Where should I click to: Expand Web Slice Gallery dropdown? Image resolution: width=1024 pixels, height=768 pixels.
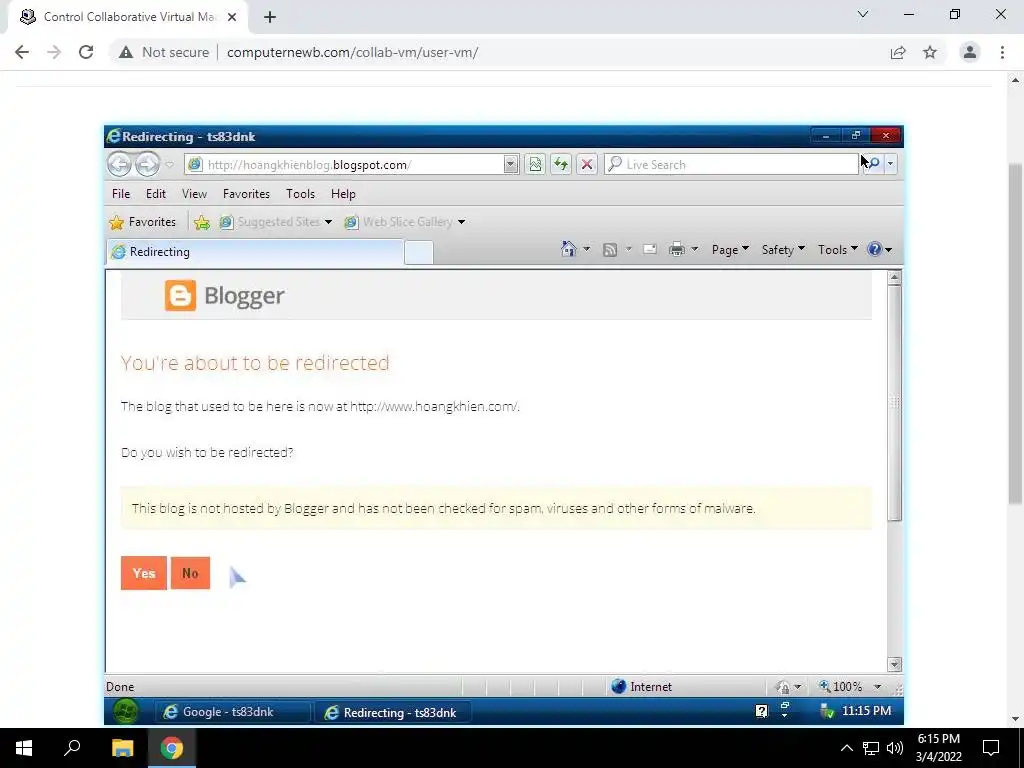tap(462, 222)
